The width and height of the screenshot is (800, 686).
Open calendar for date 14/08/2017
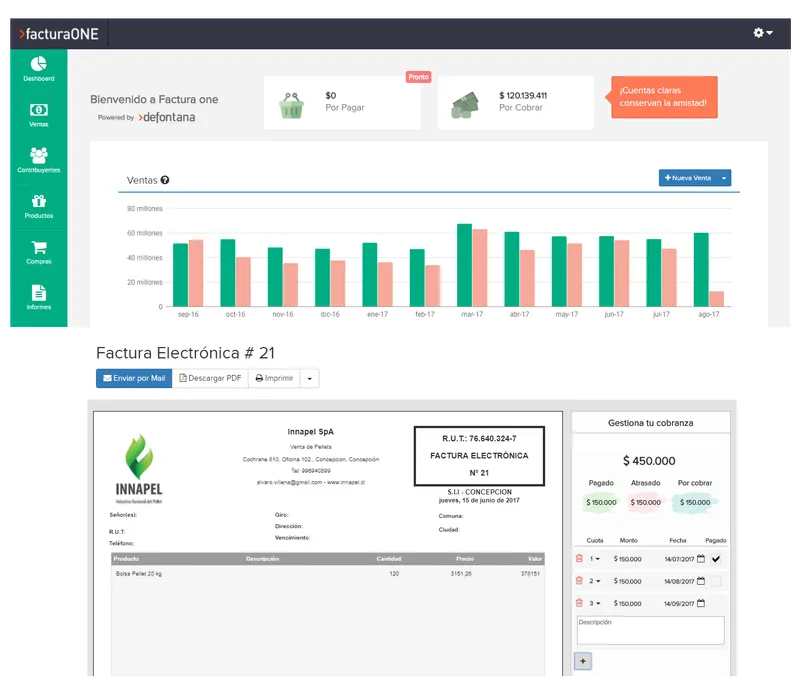coord(701,580)
